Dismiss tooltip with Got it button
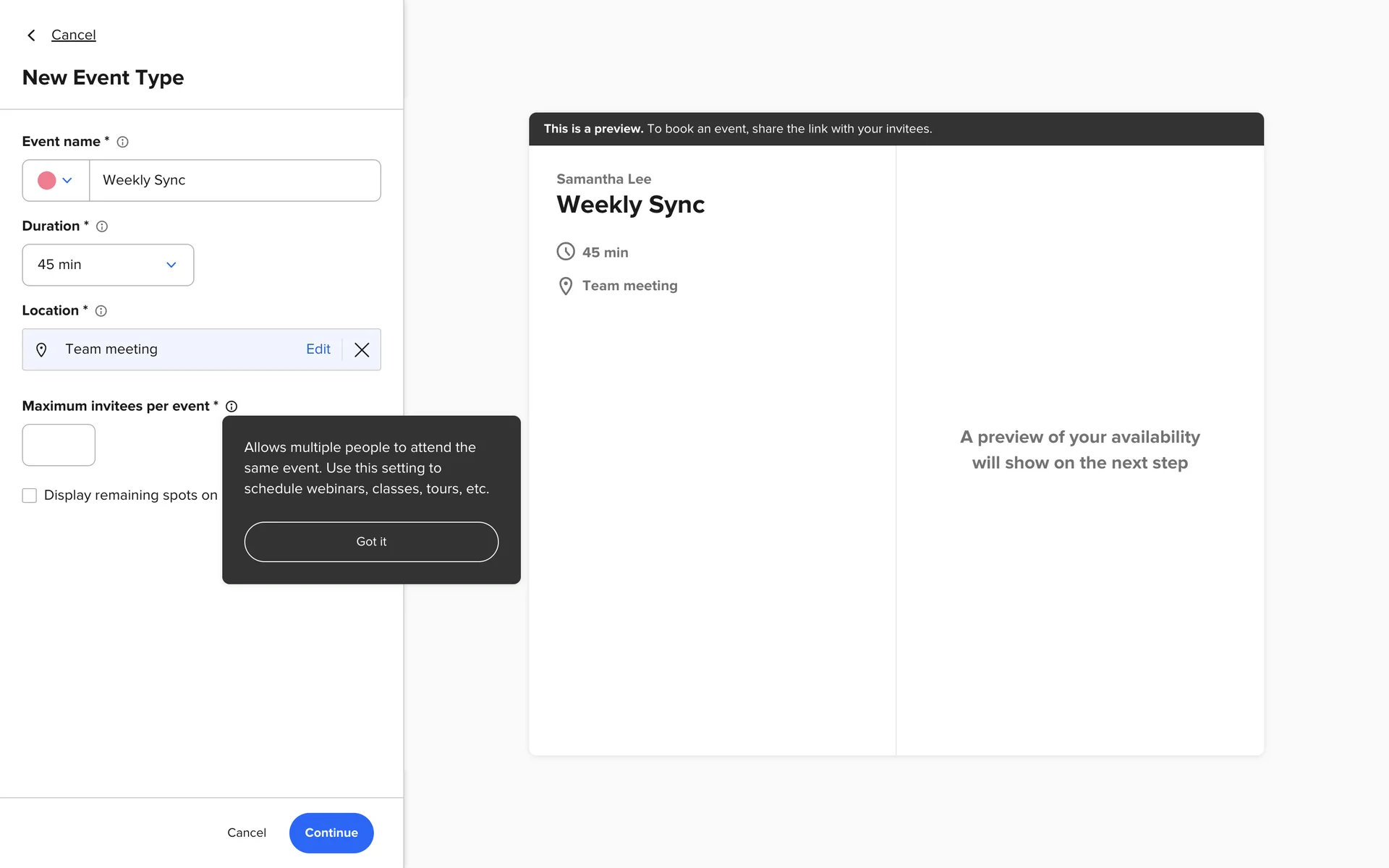1389x868 pixels. tap(371, 542)
